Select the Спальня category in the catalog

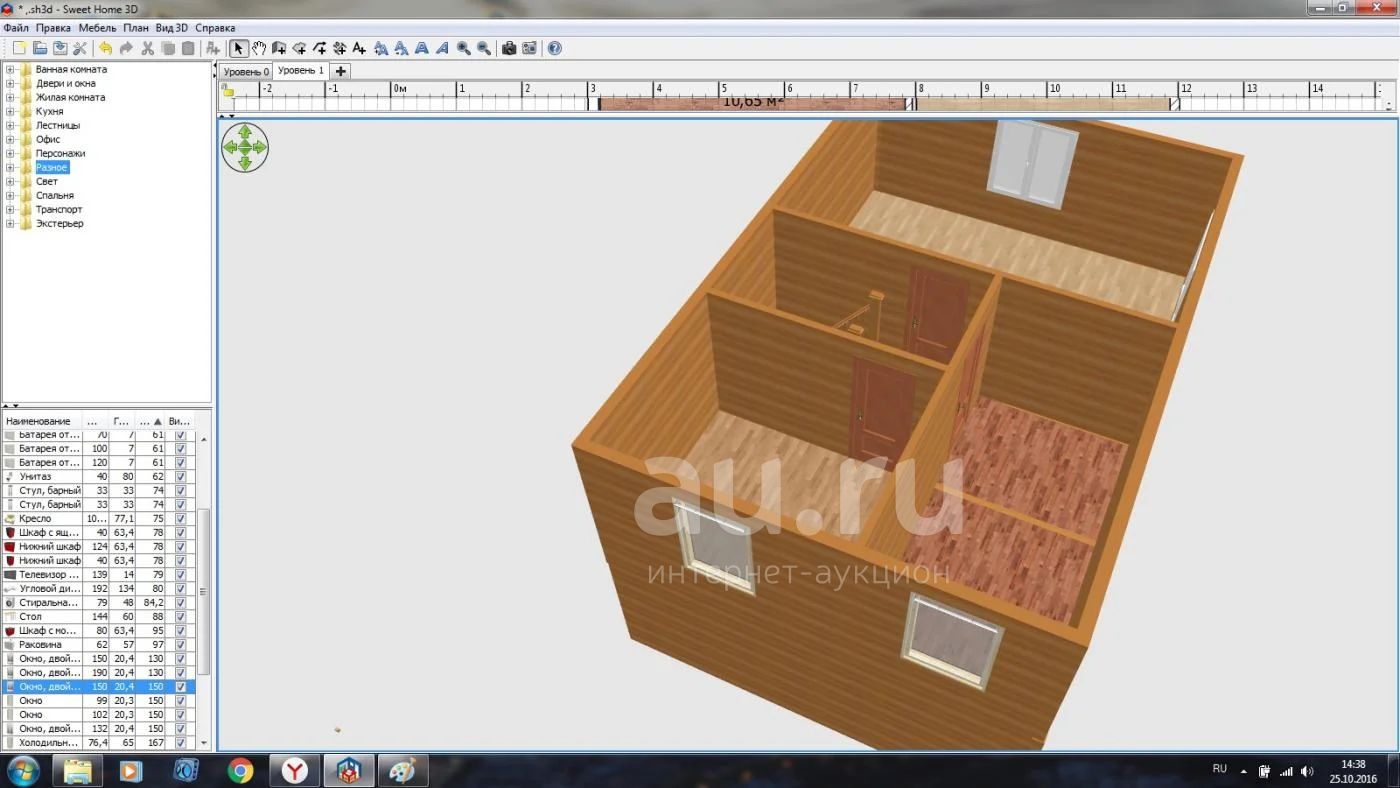(54, 196)
